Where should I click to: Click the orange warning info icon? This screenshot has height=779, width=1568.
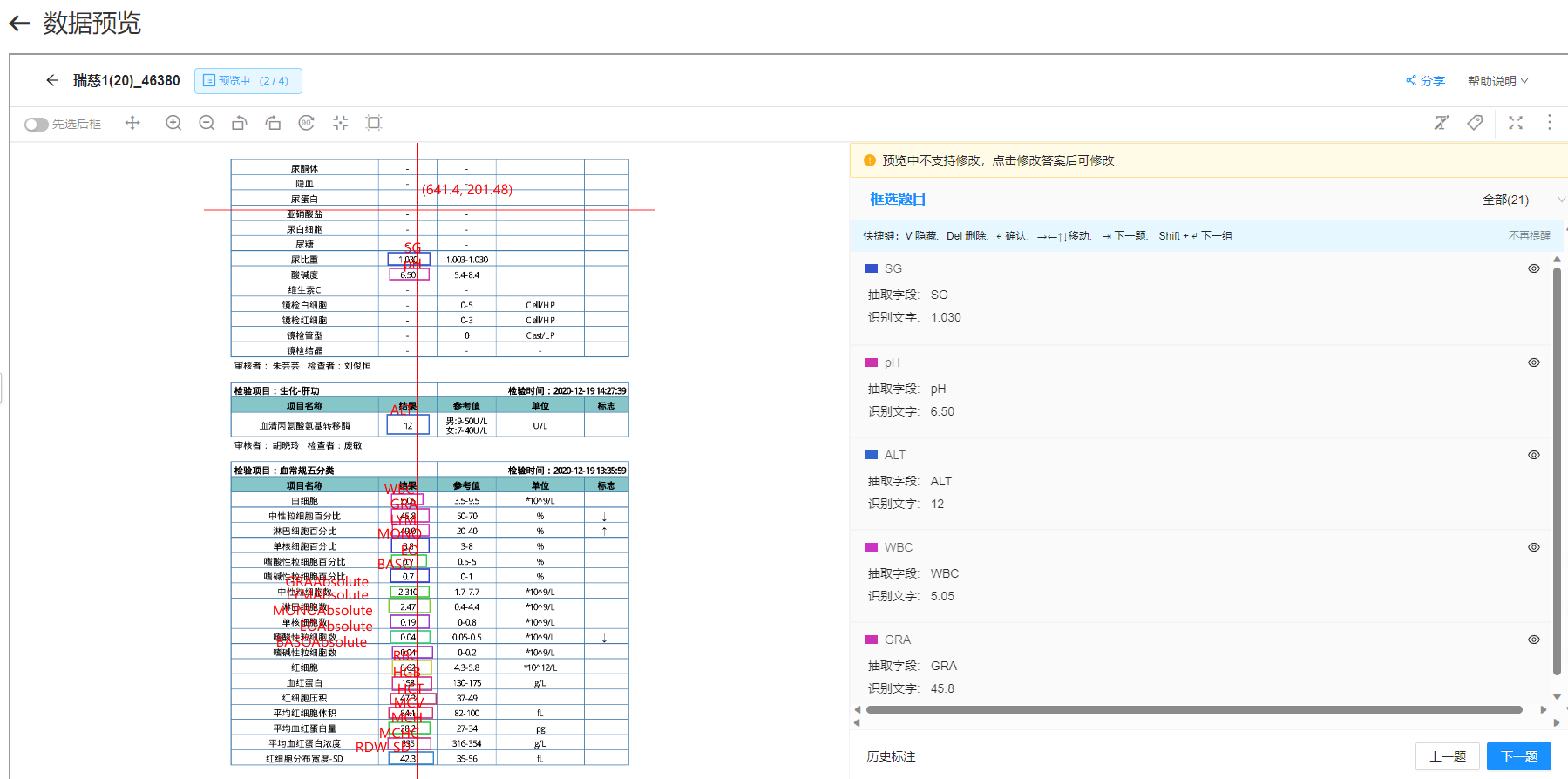(x=869, y=160)
